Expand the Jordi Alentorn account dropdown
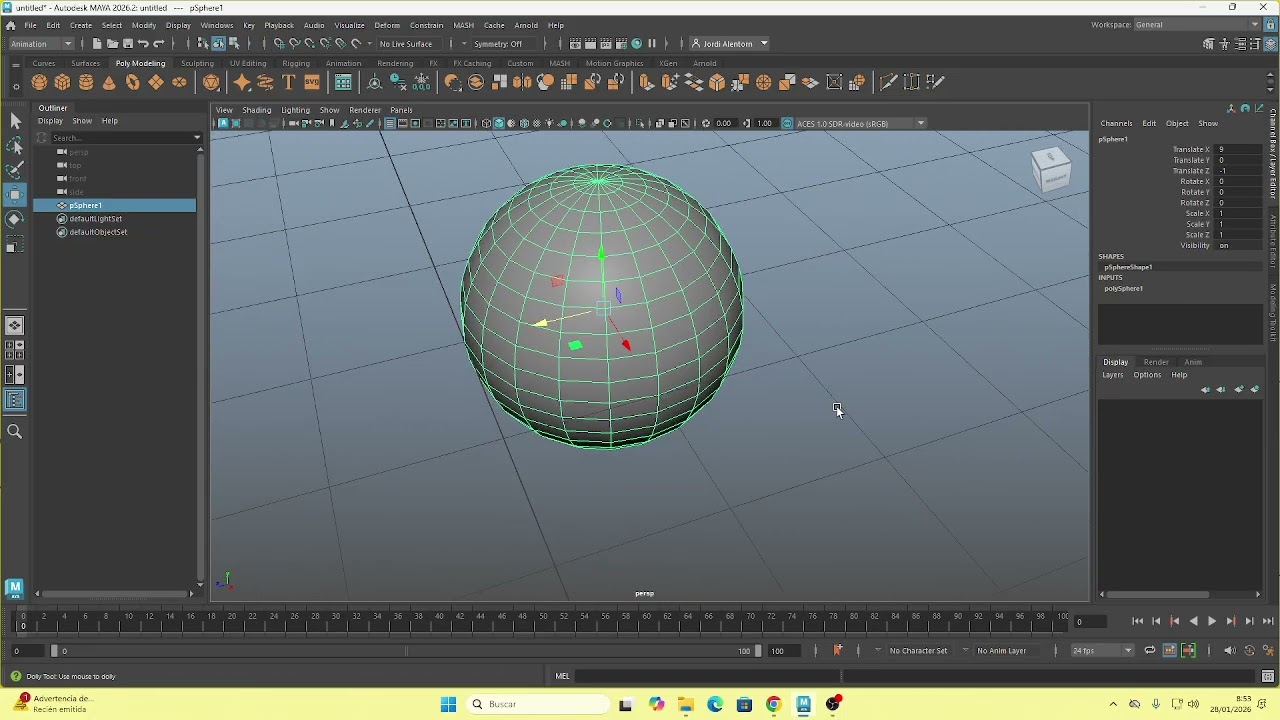Viewport: 1280px width, 720px height. point(730,44)
